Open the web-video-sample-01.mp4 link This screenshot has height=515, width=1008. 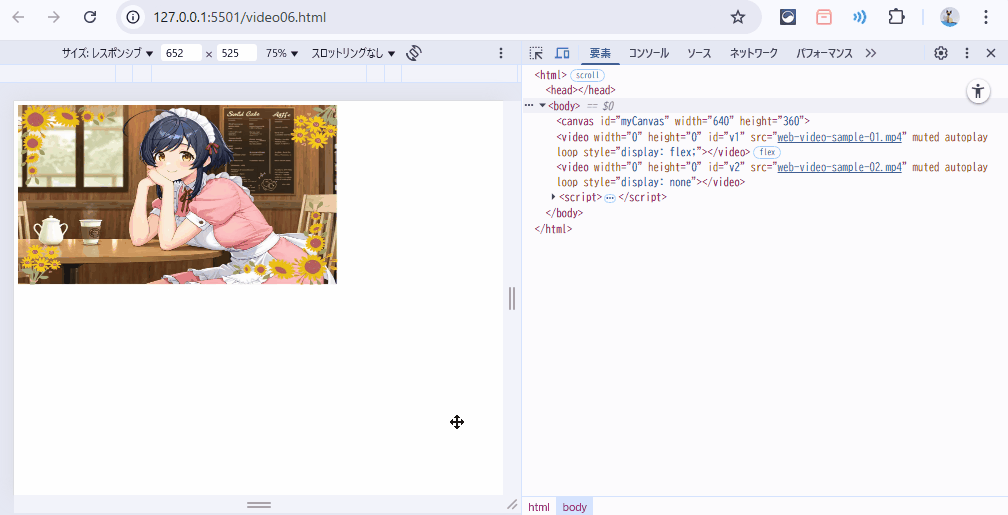click(x=840, y=137)
